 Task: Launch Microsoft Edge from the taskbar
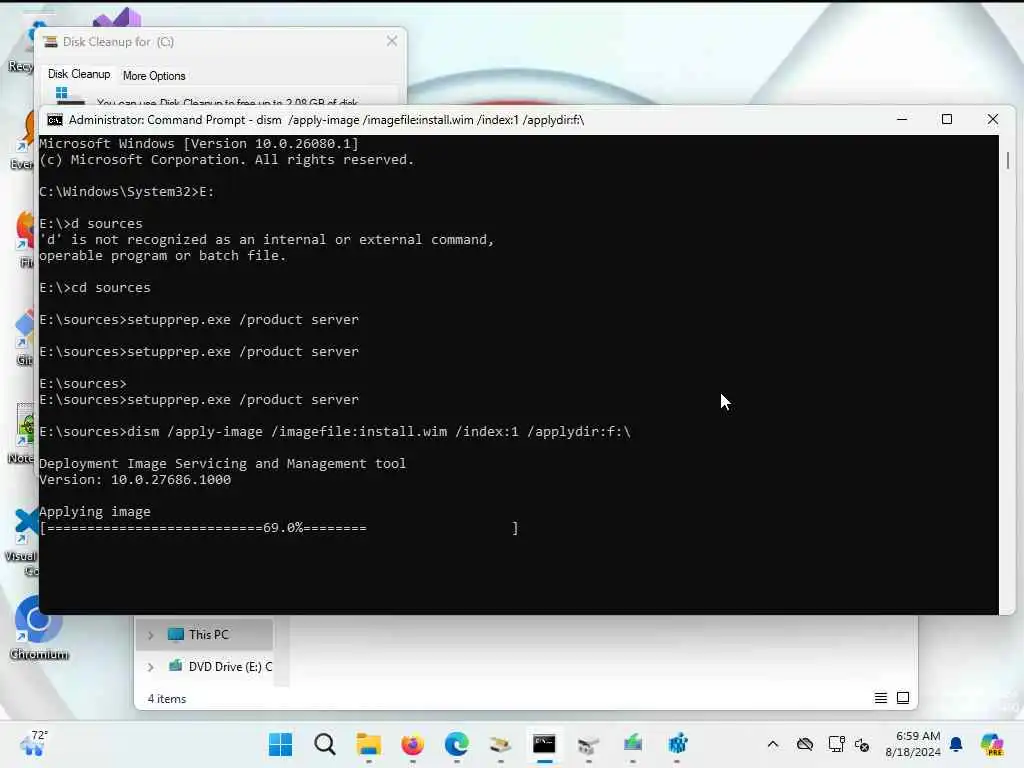point(456,744)
